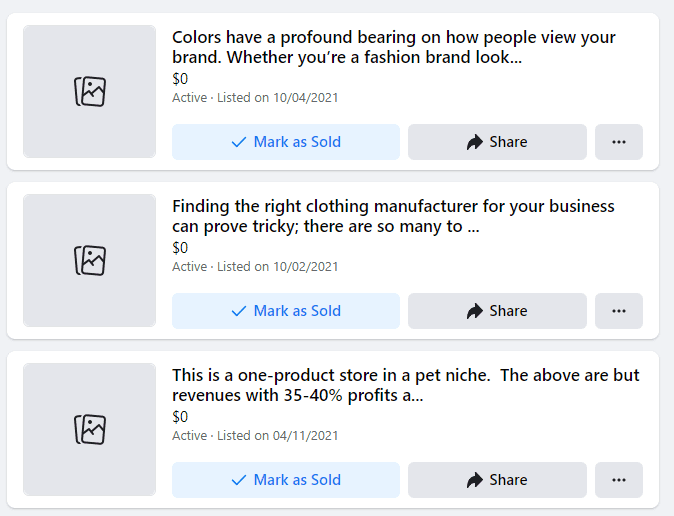Mark clothing manufacturer listing as sold
Image resolution: width=674 pixels, height=516 pixels.
point(286,311)
